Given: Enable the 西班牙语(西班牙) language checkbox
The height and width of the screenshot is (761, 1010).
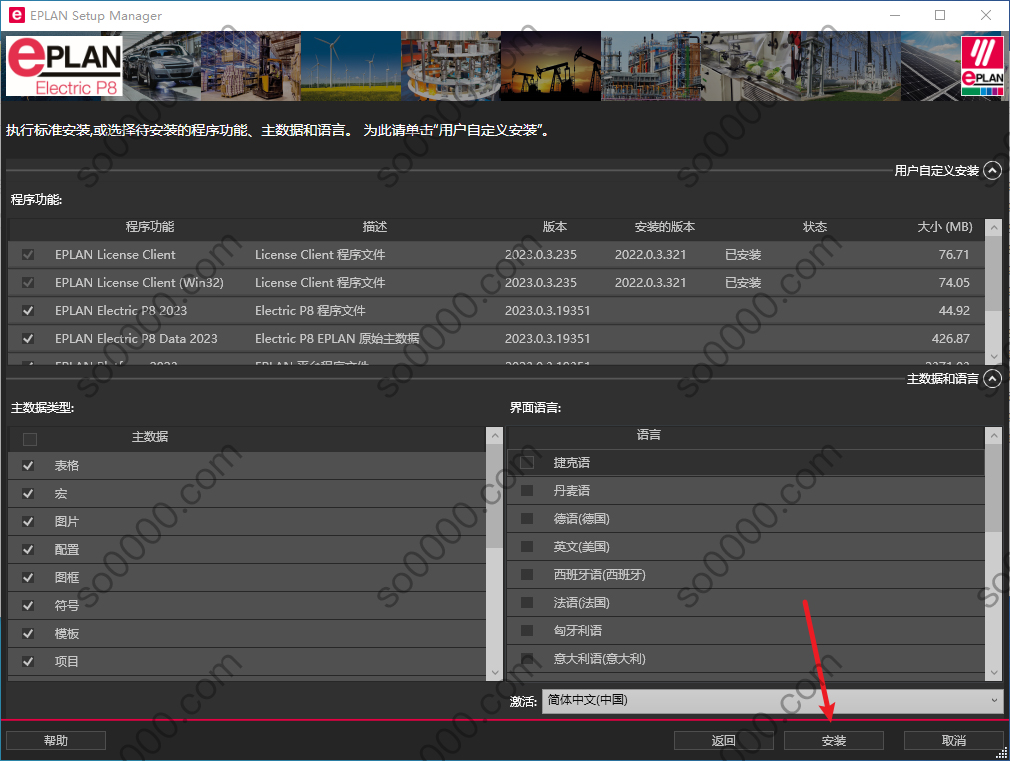Looking at the screenshot, I should point(527,575).
